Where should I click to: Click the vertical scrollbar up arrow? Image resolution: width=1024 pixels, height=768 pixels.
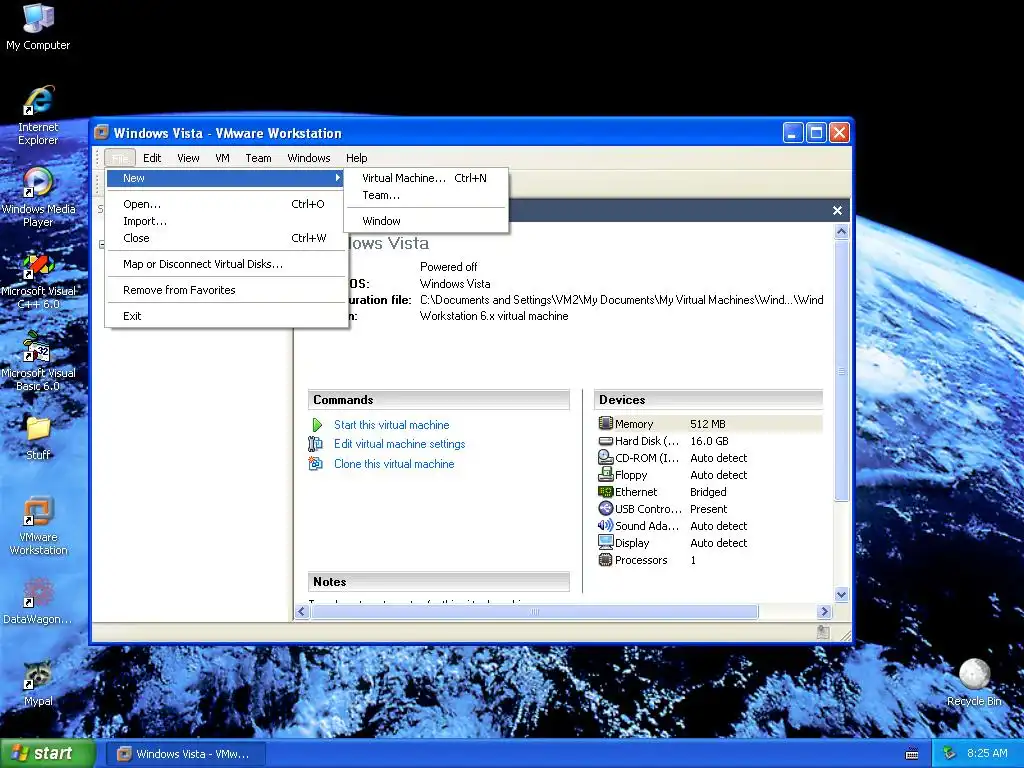click(x=841, y=231)
